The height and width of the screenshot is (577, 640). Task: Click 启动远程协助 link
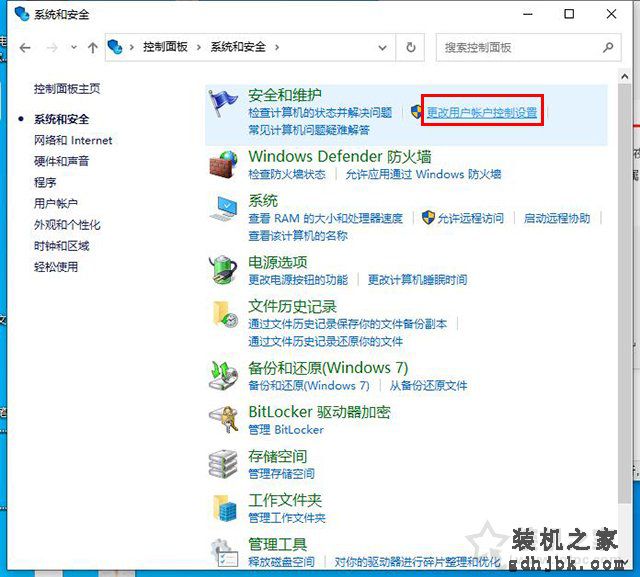[x=557, y=218]
